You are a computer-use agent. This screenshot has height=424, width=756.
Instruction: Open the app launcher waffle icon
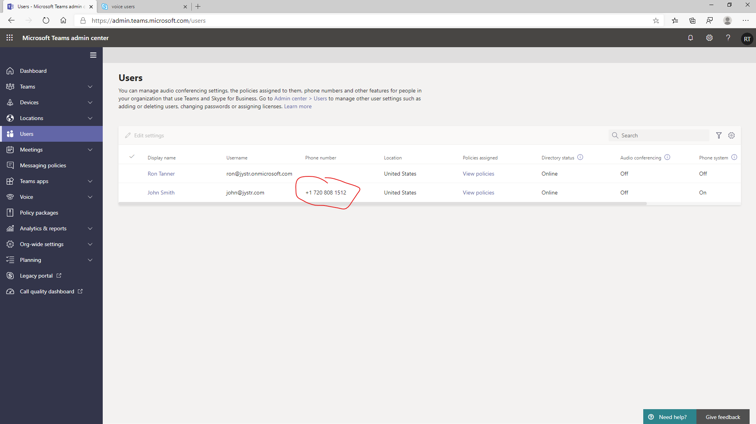(x=10, y=38)
